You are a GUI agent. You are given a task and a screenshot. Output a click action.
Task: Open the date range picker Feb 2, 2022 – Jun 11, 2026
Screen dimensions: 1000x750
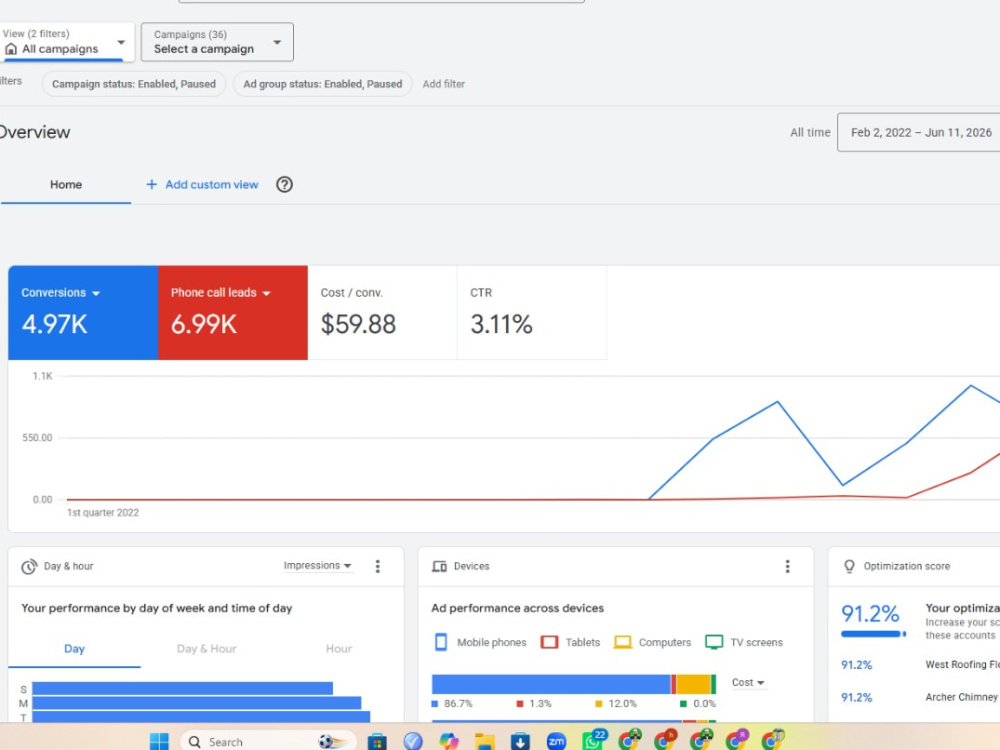click(x=918, y=133)
